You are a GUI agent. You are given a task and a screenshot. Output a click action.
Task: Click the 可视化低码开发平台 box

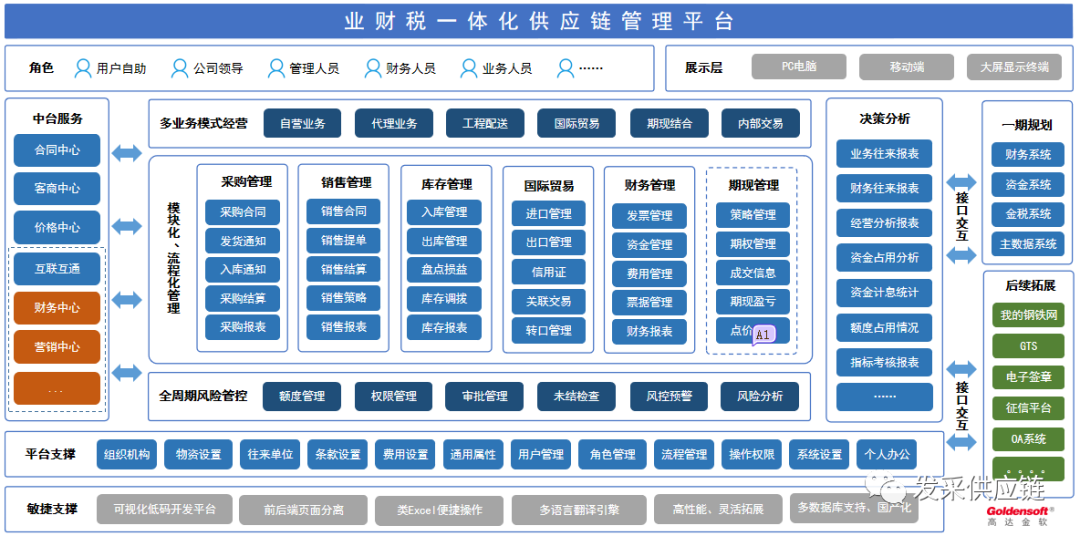(x=165, y=509)
